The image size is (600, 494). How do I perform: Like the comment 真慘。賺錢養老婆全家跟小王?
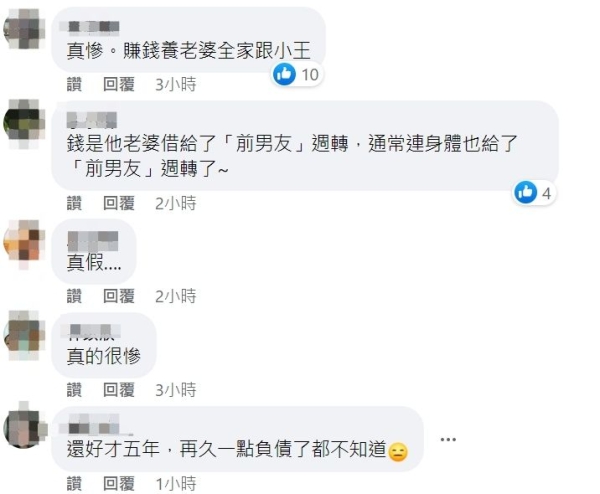[x=74, y=84]
